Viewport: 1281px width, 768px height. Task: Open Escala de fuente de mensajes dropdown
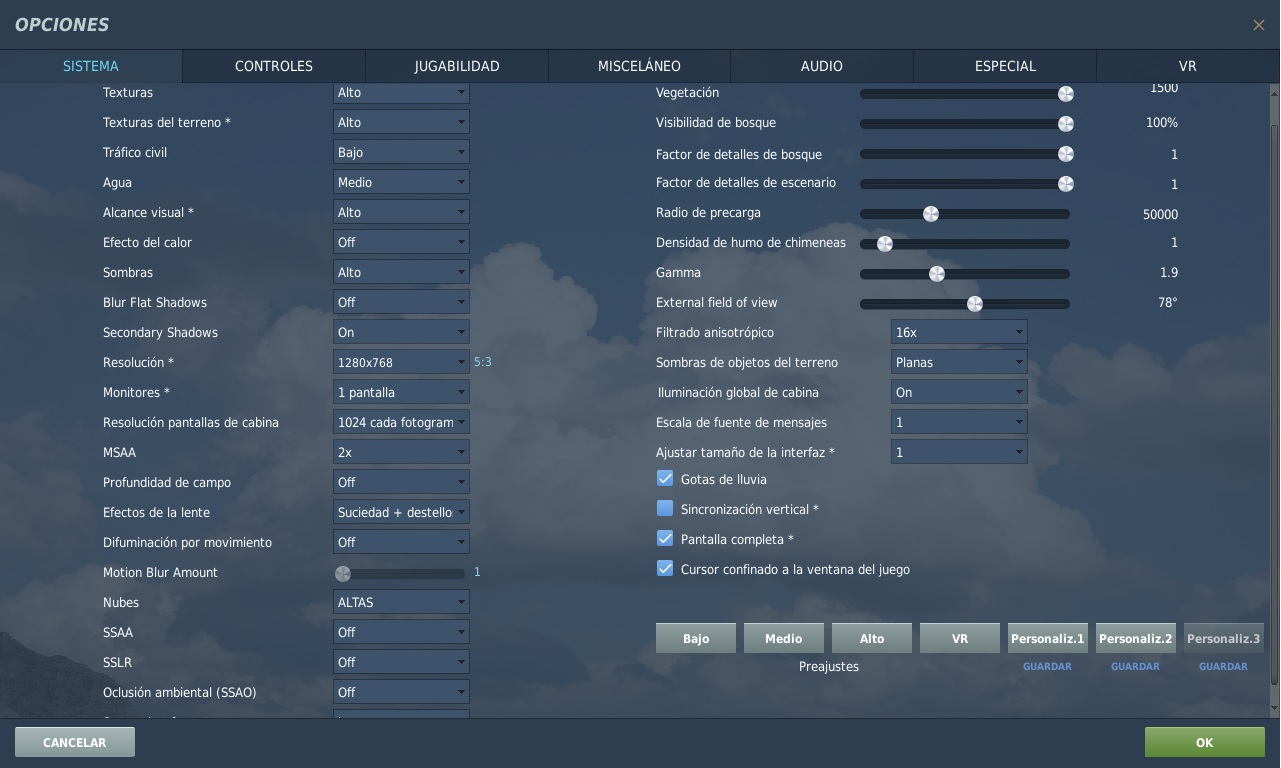tap(959, 422)
